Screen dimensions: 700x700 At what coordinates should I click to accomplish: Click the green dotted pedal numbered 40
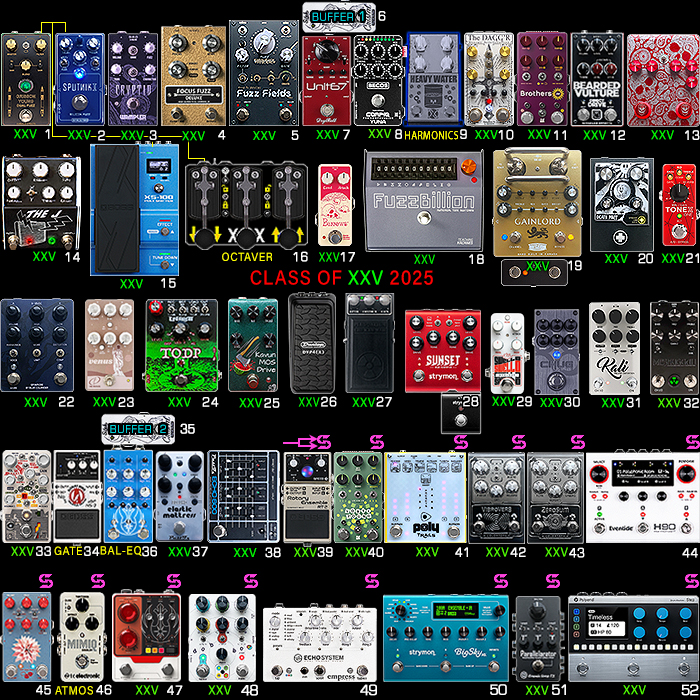click(358, 497)
